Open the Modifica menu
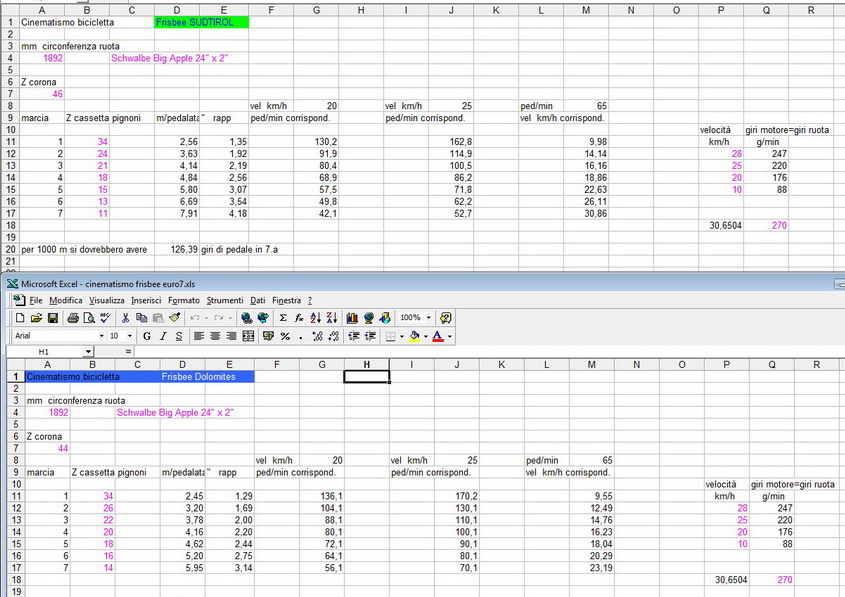This screenshot has height=597, width=845. pos(66,300)
